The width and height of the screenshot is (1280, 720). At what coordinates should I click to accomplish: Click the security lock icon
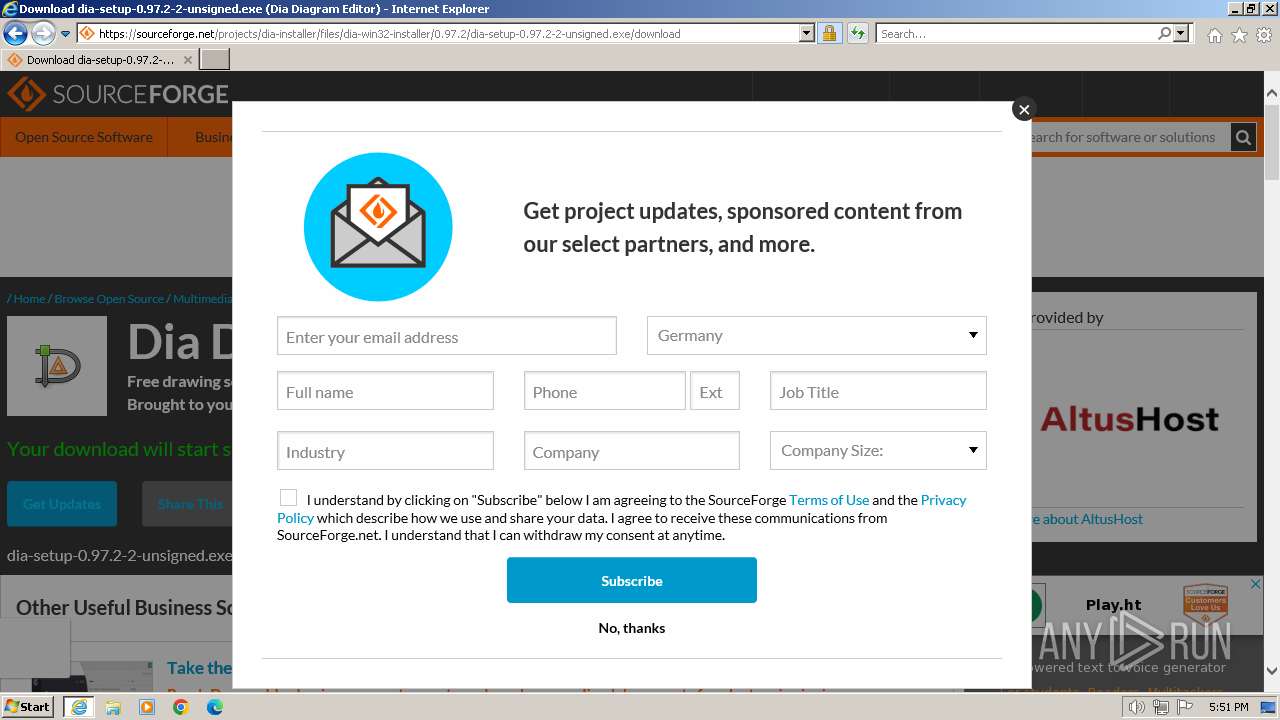[x=829, y=34]
